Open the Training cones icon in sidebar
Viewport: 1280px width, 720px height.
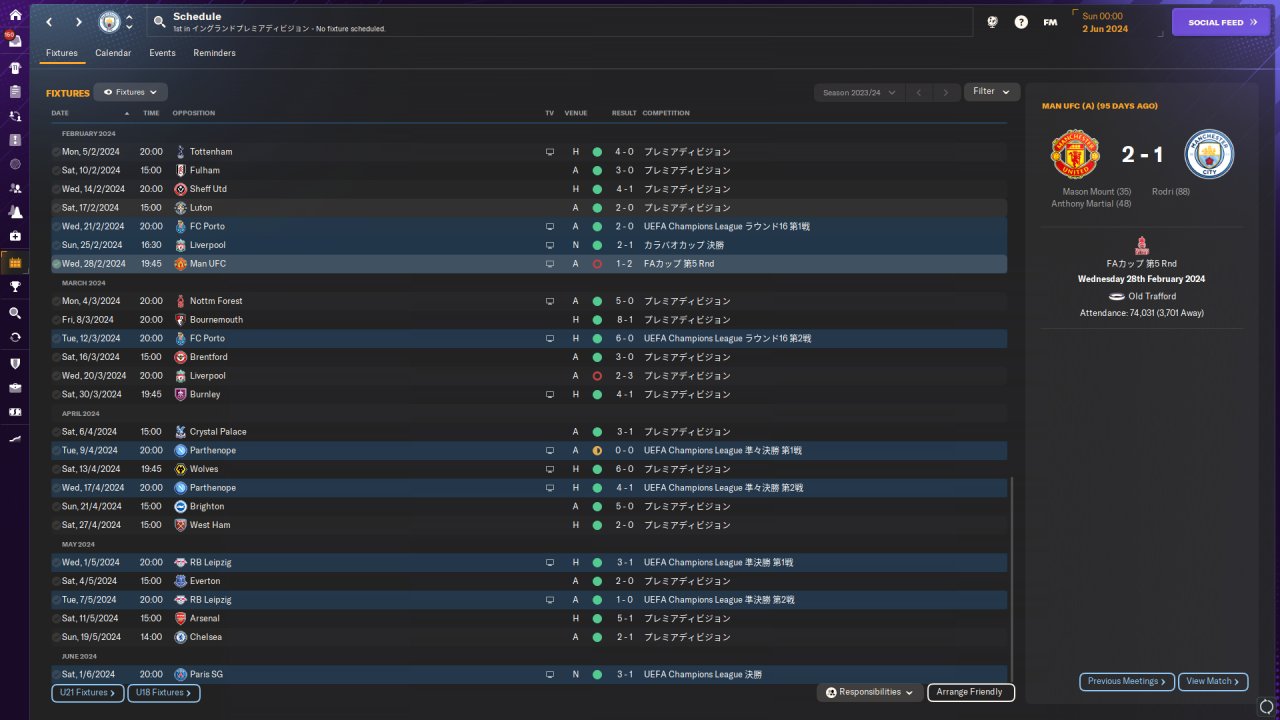[15, 212]
